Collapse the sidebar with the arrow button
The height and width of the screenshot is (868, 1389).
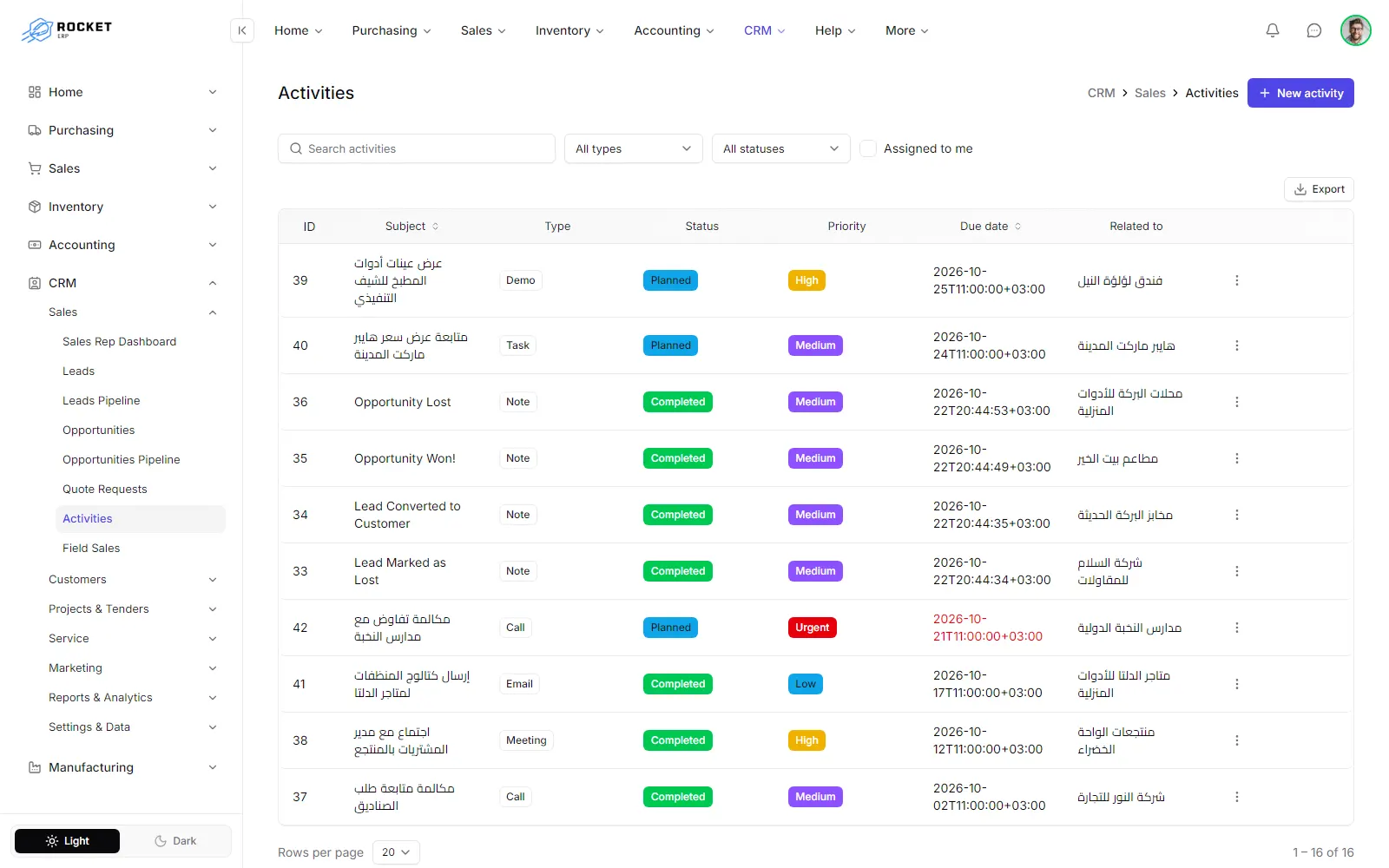pyautogui.click(x=242, y=30)
